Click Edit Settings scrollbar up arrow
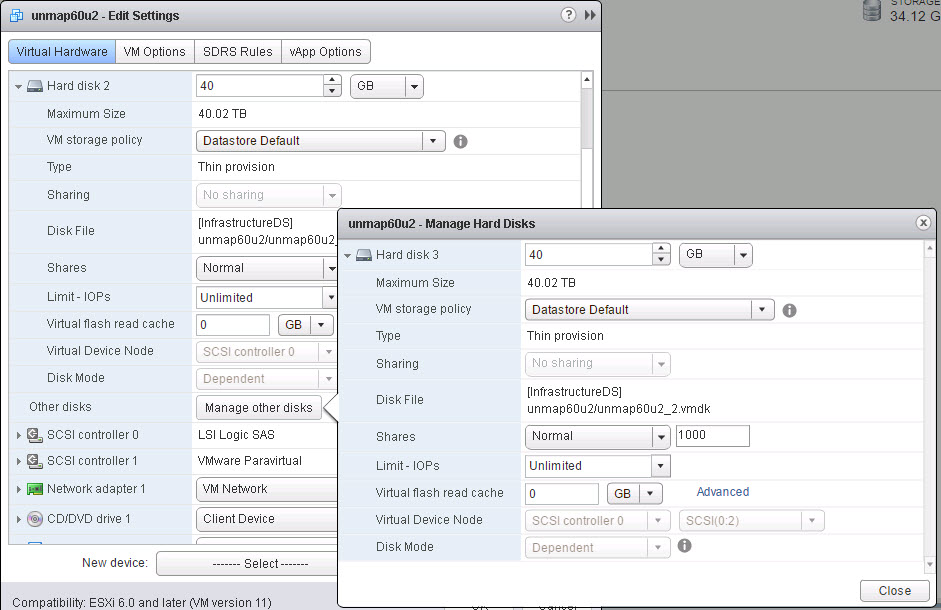The width and height of the screenshot is (941, 610). point(586,79)
